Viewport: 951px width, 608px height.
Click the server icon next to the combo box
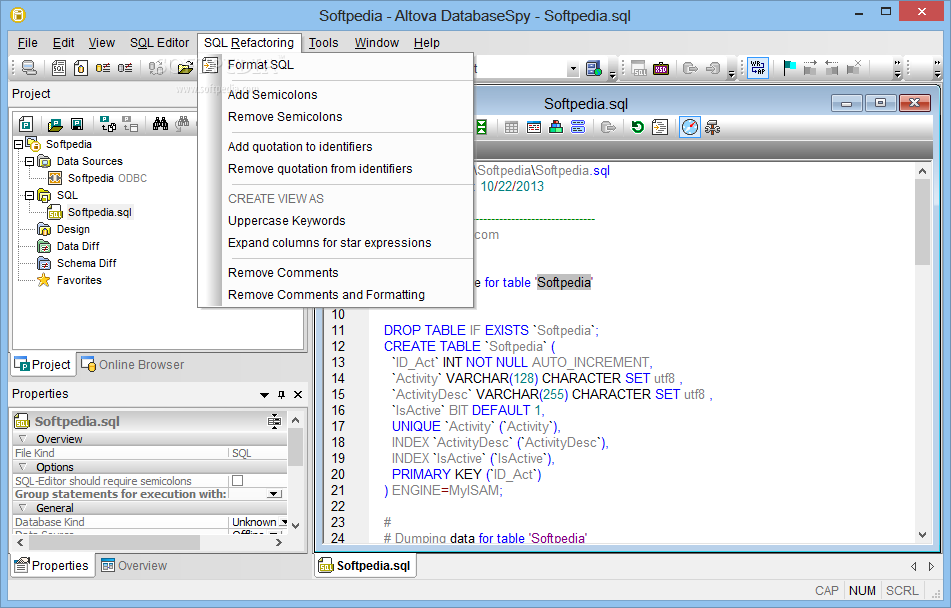click(594, 69)
